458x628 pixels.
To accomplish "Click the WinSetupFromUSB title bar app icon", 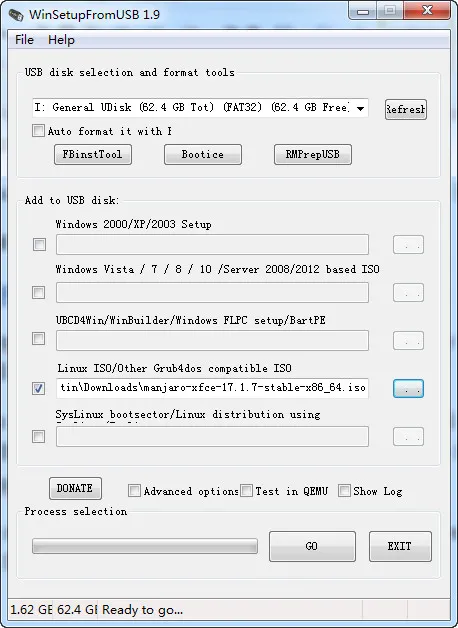I will pos(16,15).
